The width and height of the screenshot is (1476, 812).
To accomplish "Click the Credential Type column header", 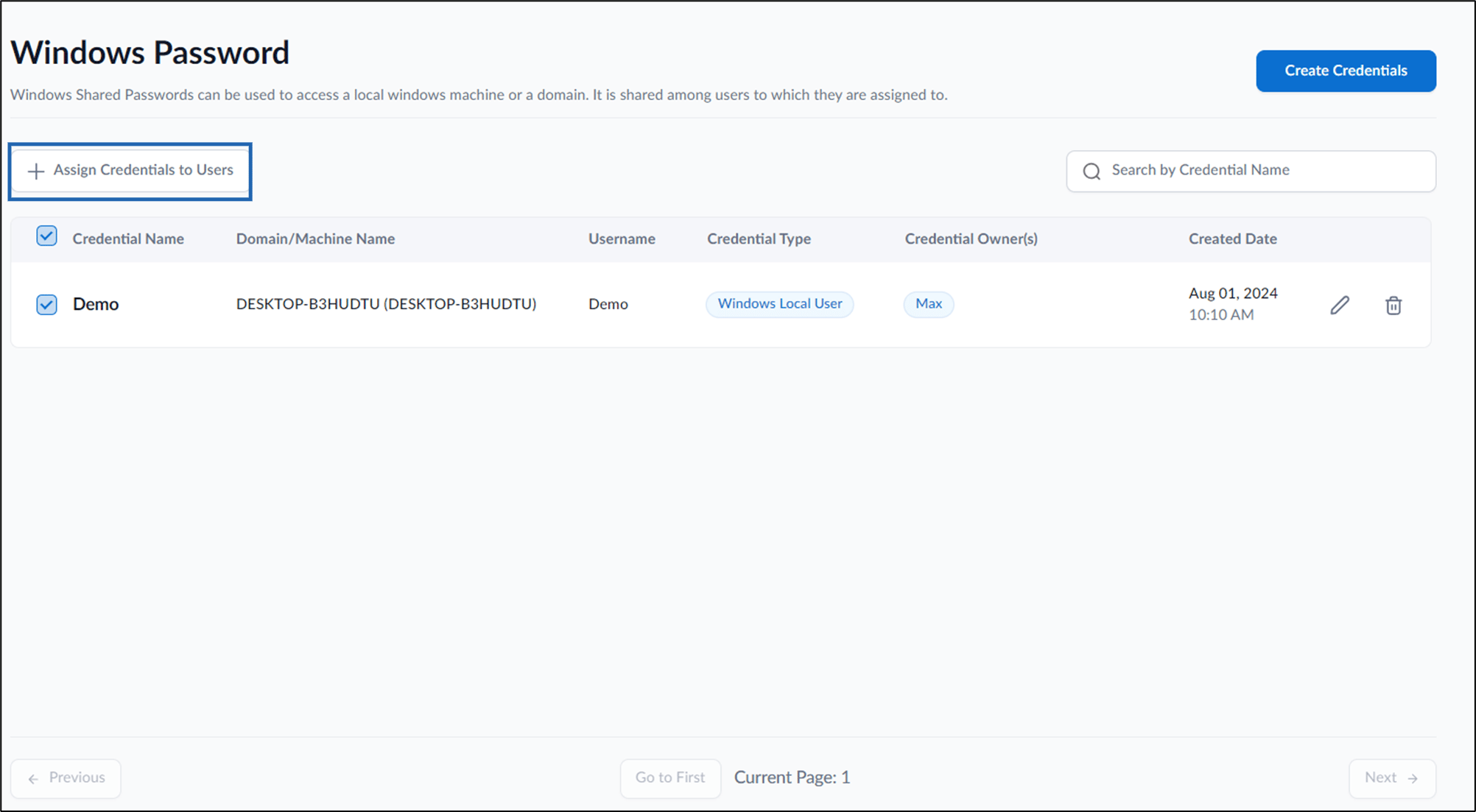I will 759,239.
